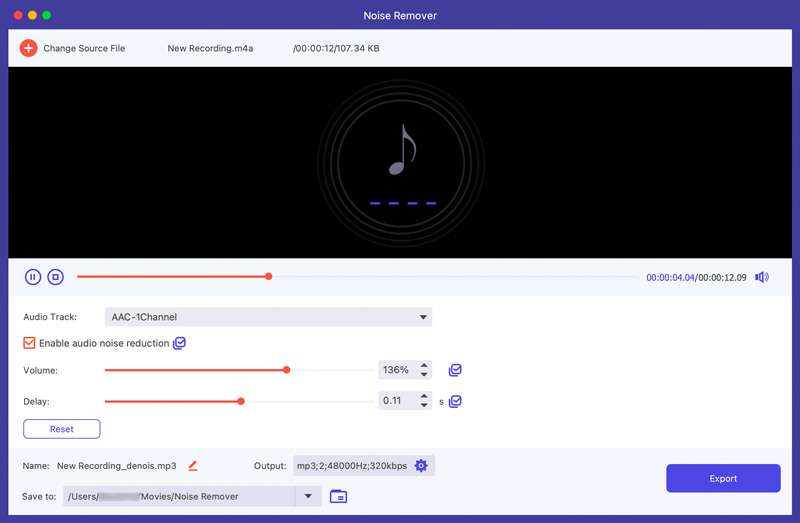Expand the Save to path dropdown

tap(308, 496)
